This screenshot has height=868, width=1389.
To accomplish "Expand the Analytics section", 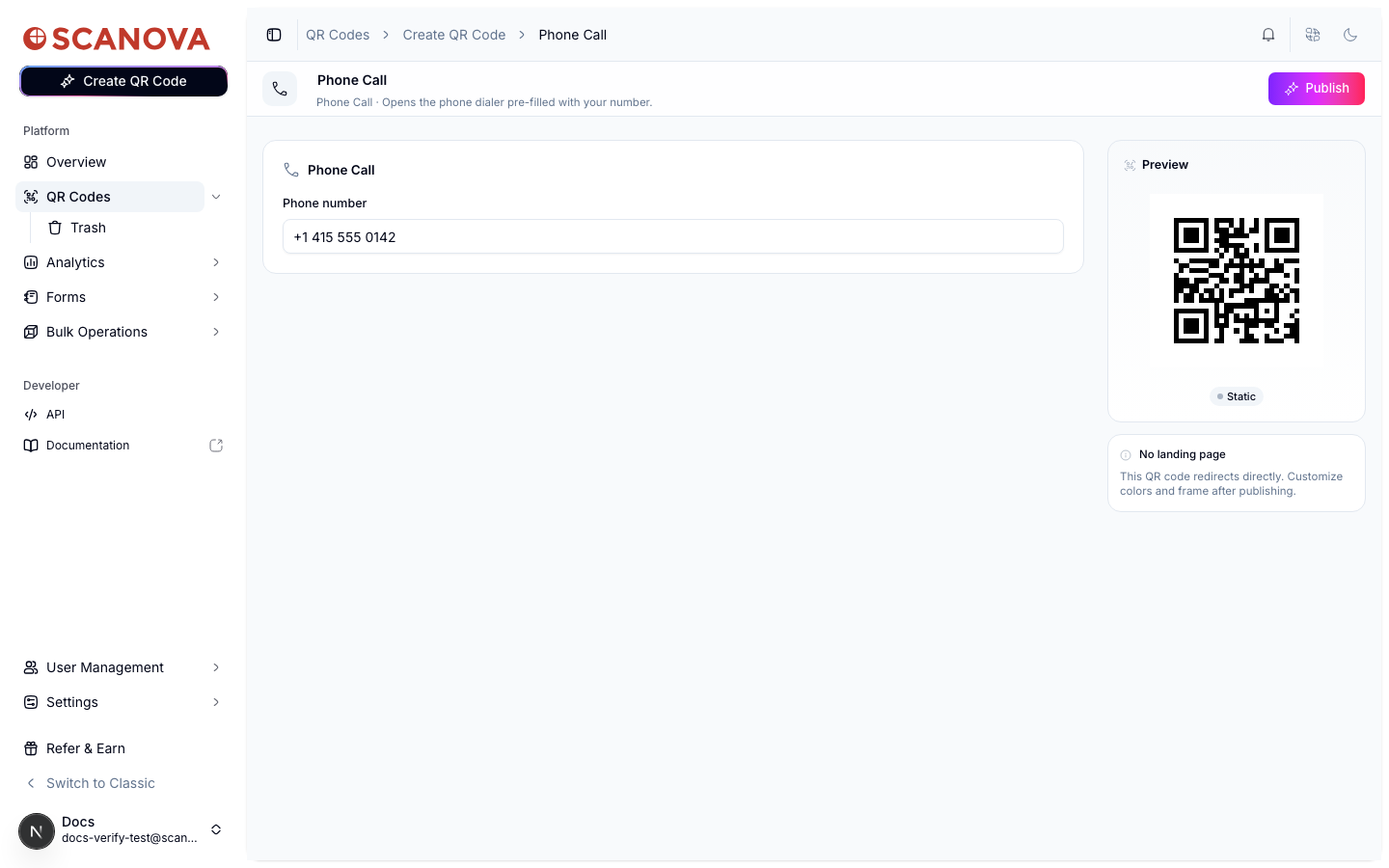I will [x=216, y=262].
